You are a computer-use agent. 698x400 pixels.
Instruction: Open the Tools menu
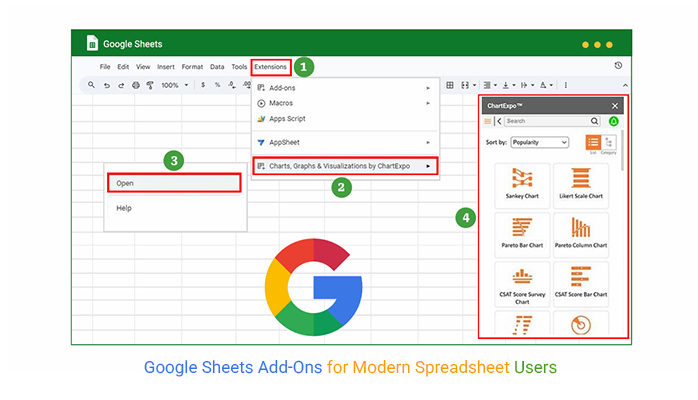coord(239,67)
